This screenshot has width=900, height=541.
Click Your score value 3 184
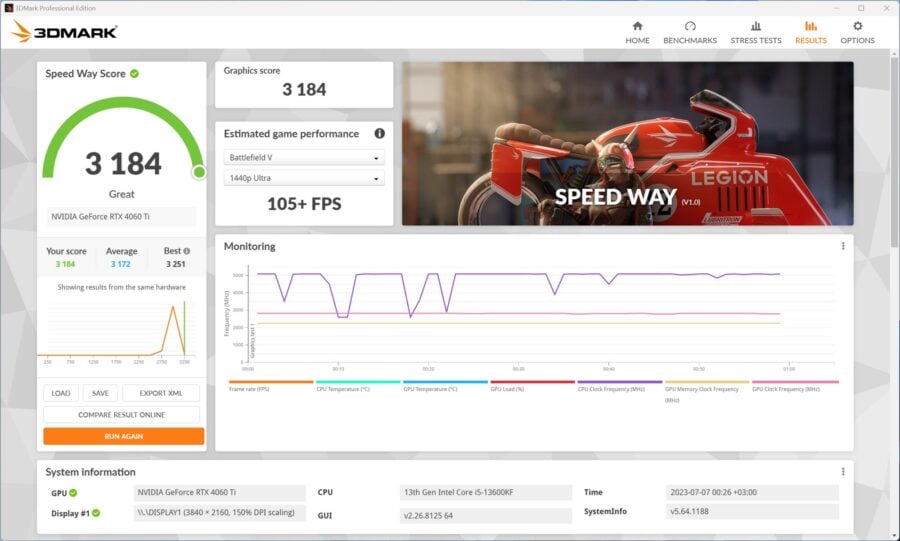(x=65, y=264)
